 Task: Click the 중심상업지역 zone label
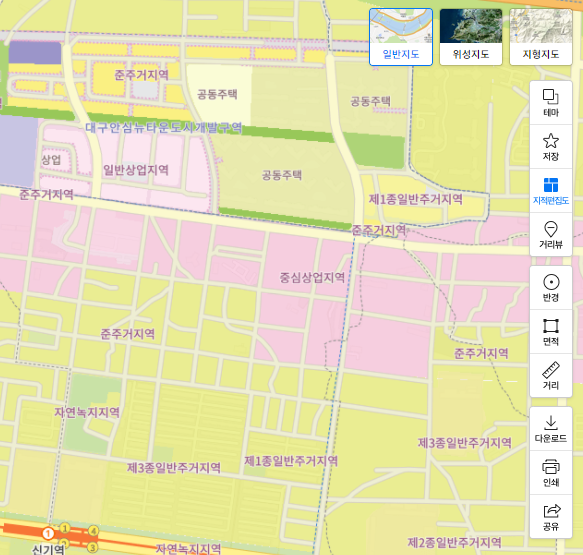click(x=312, y=277)
